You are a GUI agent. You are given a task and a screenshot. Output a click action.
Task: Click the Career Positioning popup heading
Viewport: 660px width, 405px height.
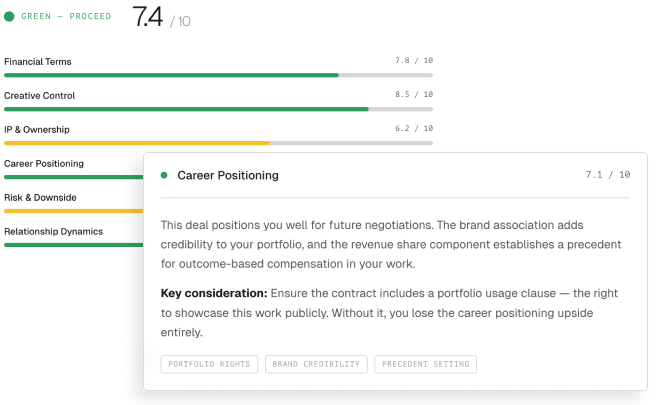(x=228, y=175)
